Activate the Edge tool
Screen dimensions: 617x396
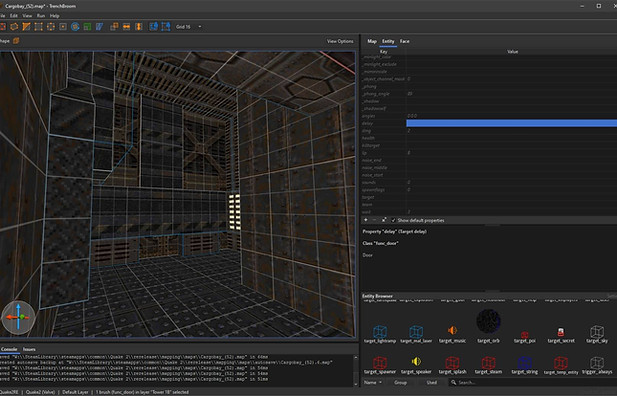tap(51, 27)
